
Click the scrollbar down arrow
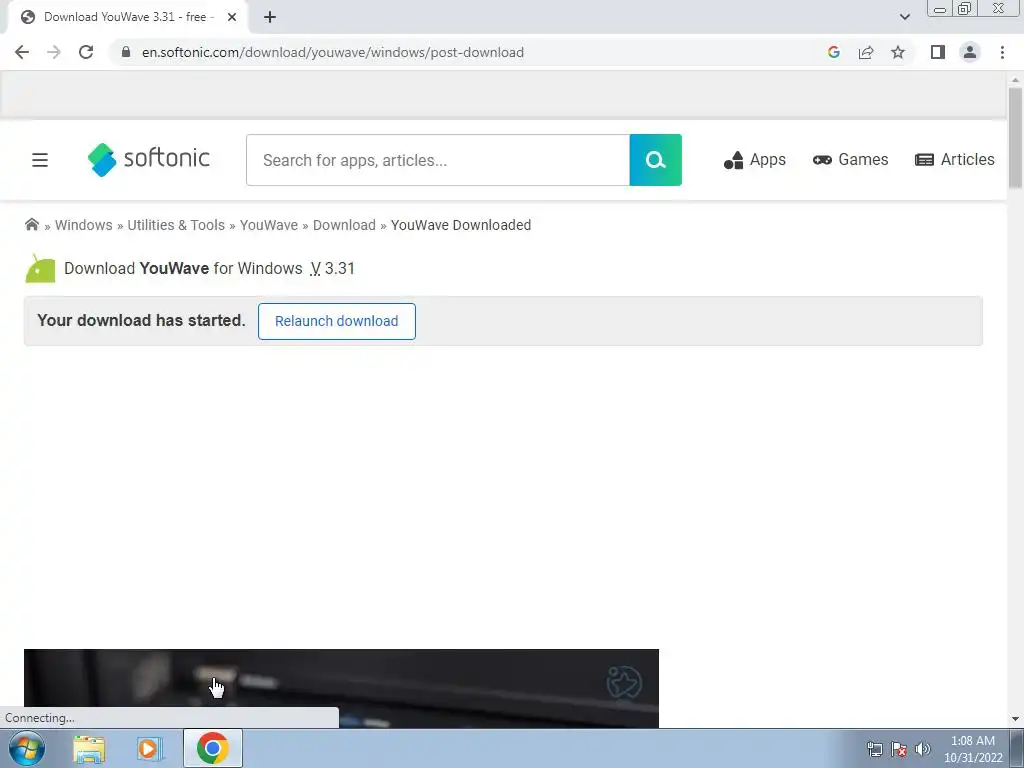click(1015, 719)
